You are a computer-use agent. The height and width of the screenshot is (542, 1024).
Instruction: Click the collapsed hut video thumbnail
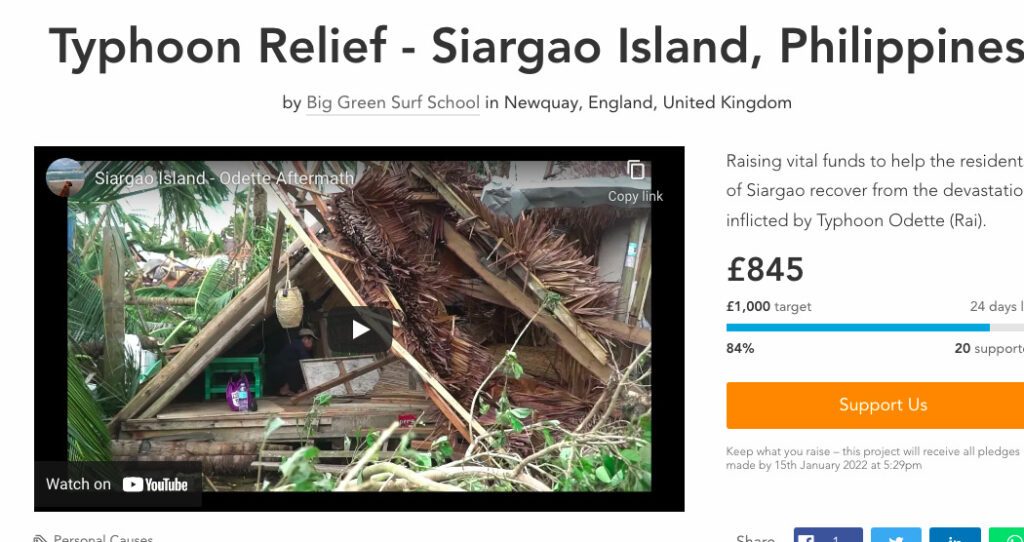coord(359,327)
